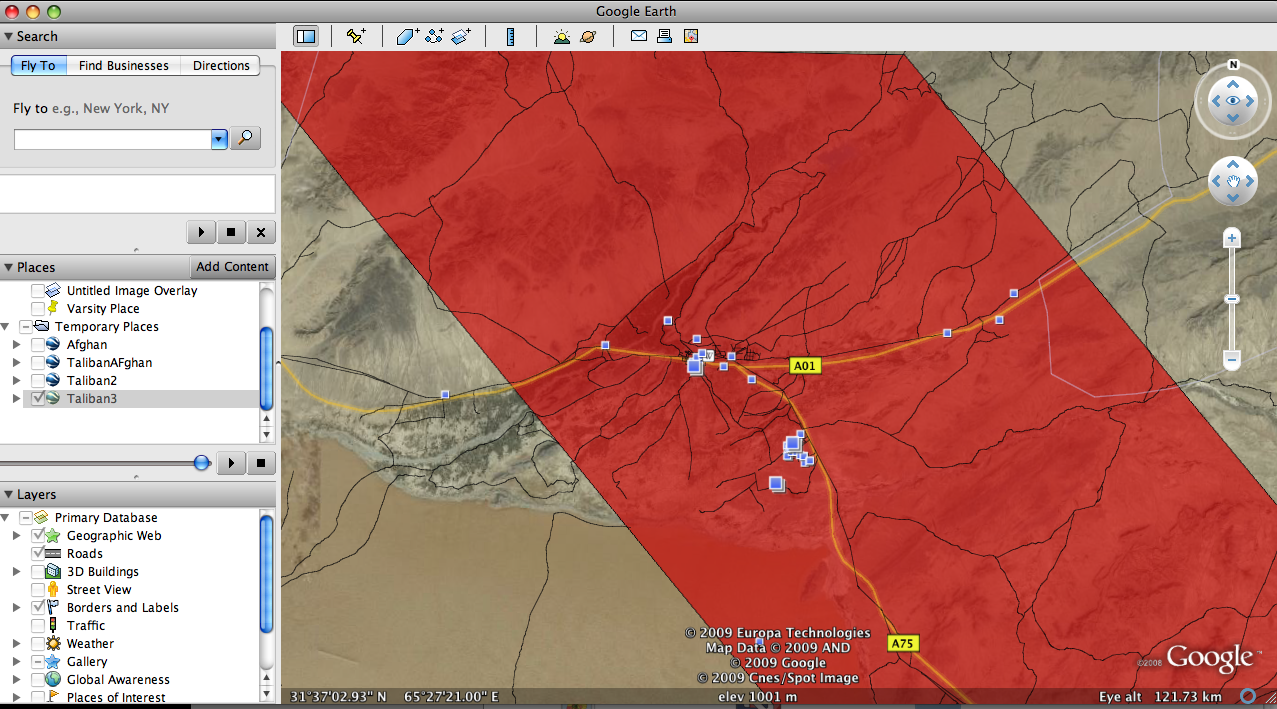This screenshot has height=709, width=1277.
Task: Hide the sidebar using toolbar toggle
Action: (x=306, y=36)
